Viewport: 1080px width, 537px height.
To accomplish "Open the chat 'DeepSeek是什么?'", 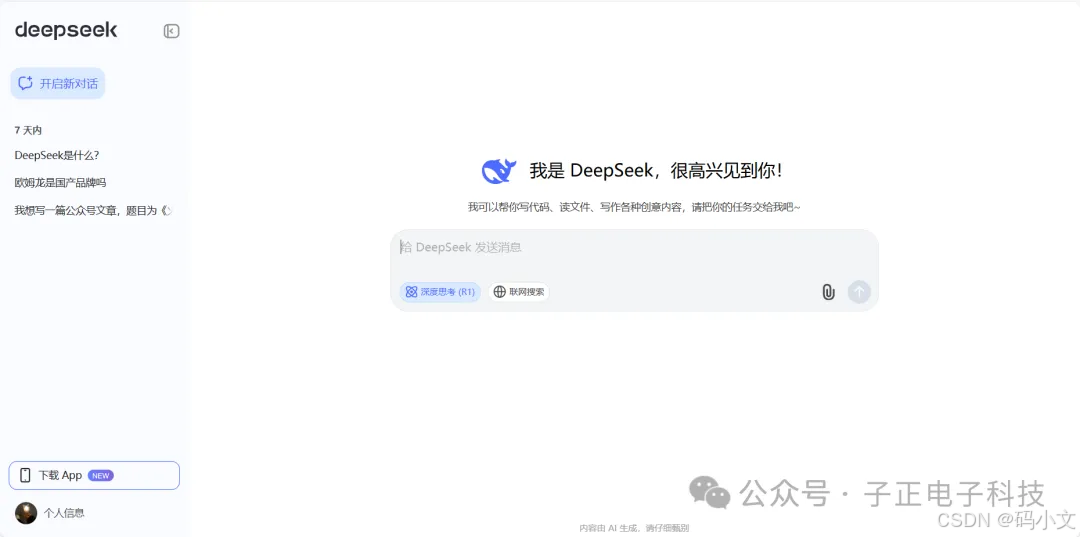I will (57, 156).
